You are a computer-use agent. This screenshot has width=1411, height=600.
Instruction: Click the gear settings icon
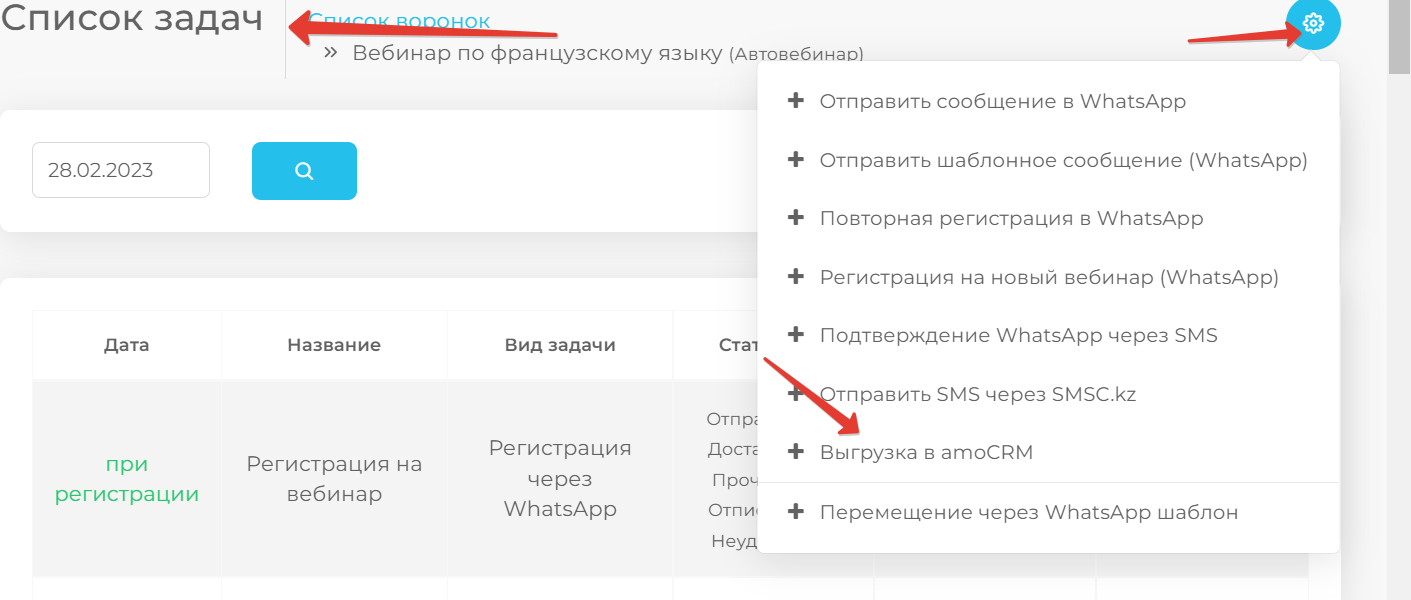(x=1313, y=23)
